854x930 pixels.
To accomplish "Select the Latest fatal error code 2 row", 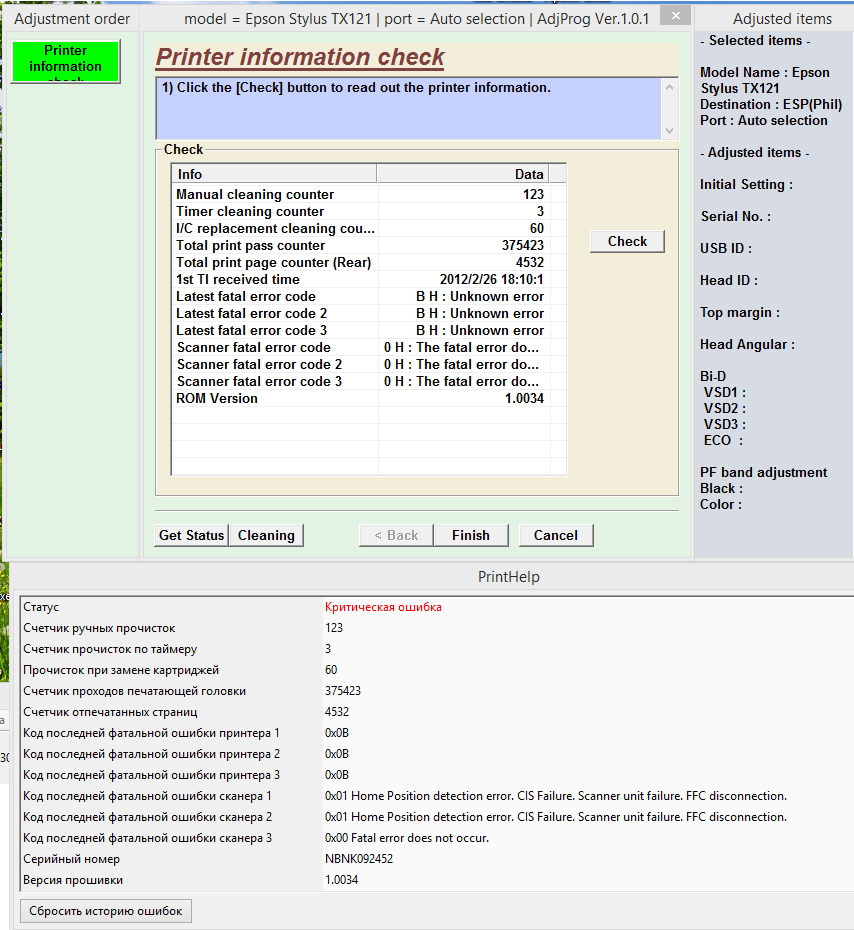I will (x=361, y=314).
